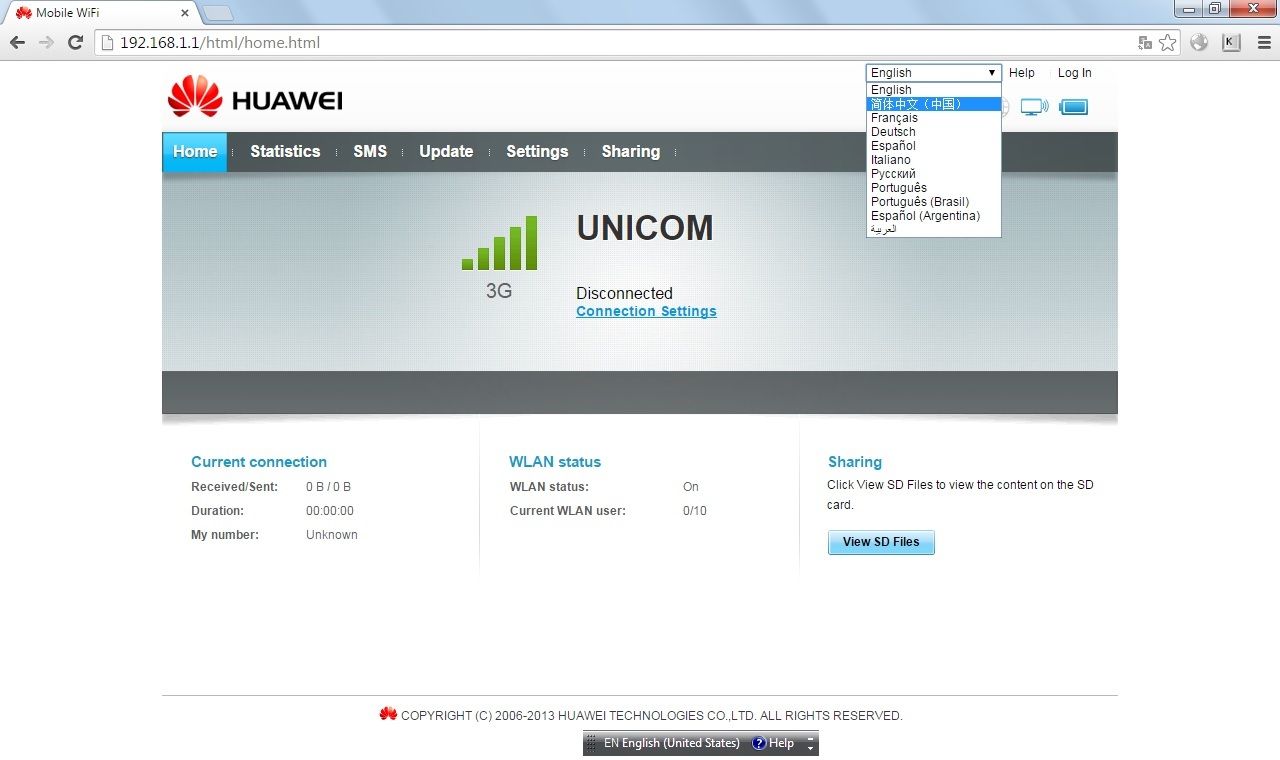The height and width of the screenshot is (760, 1280).
Task: Click the translate page icon in address bar
Action: [1145, 43]
